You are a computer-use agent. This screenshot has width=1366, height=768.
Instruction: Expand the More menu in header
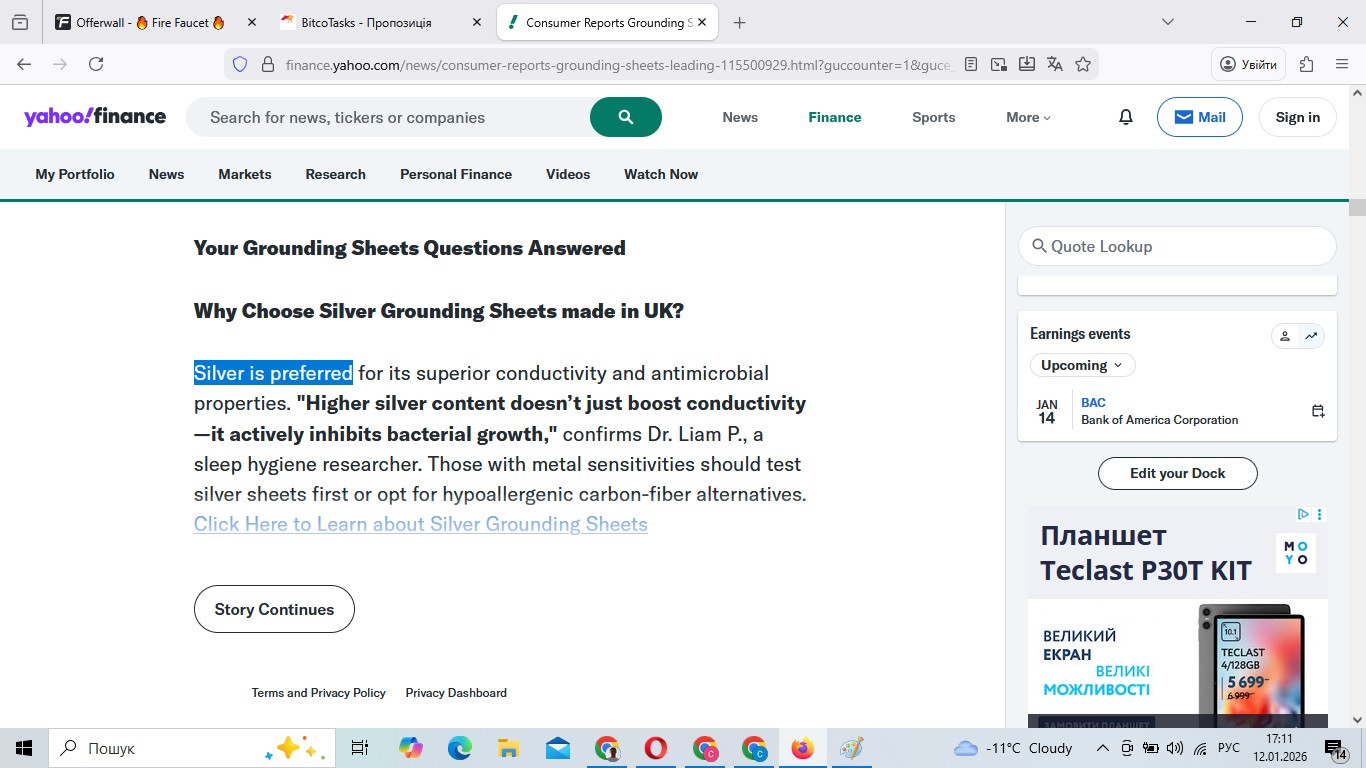1029,117
